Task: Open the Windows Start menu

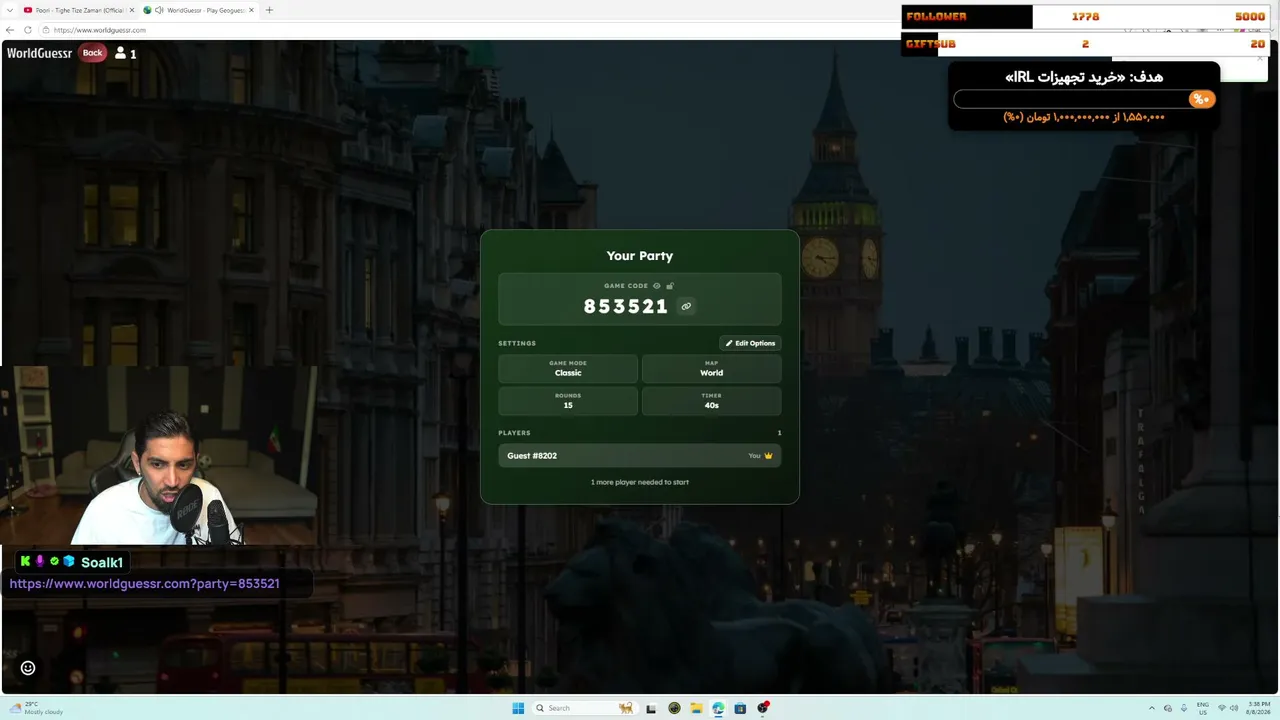Action: point(518,708)
